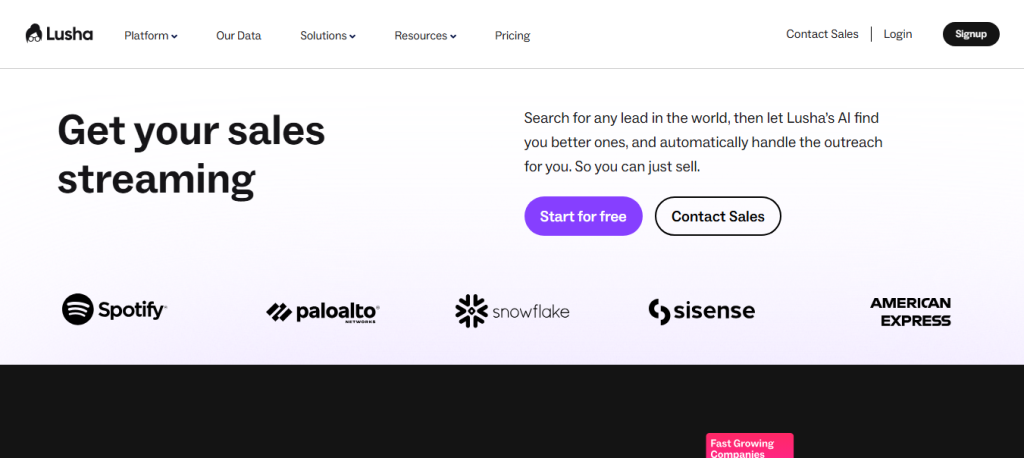Click the chevron next to Platform
1024x458 pixels.
click(x=174, y=37)
